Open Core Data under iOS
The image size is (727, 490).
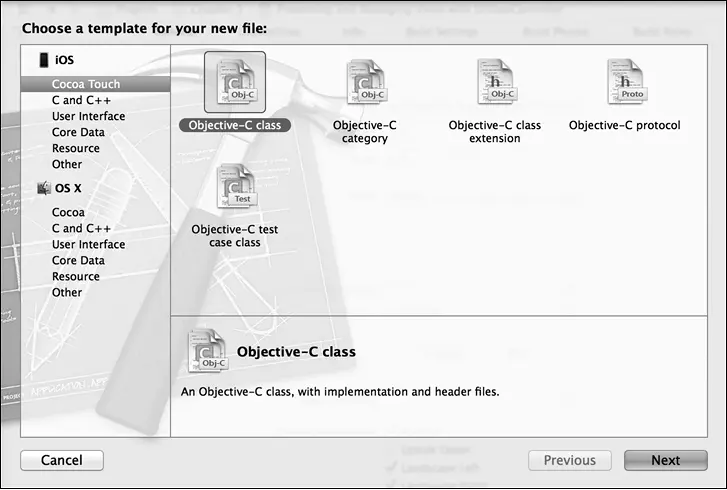(x=78, y=132)
